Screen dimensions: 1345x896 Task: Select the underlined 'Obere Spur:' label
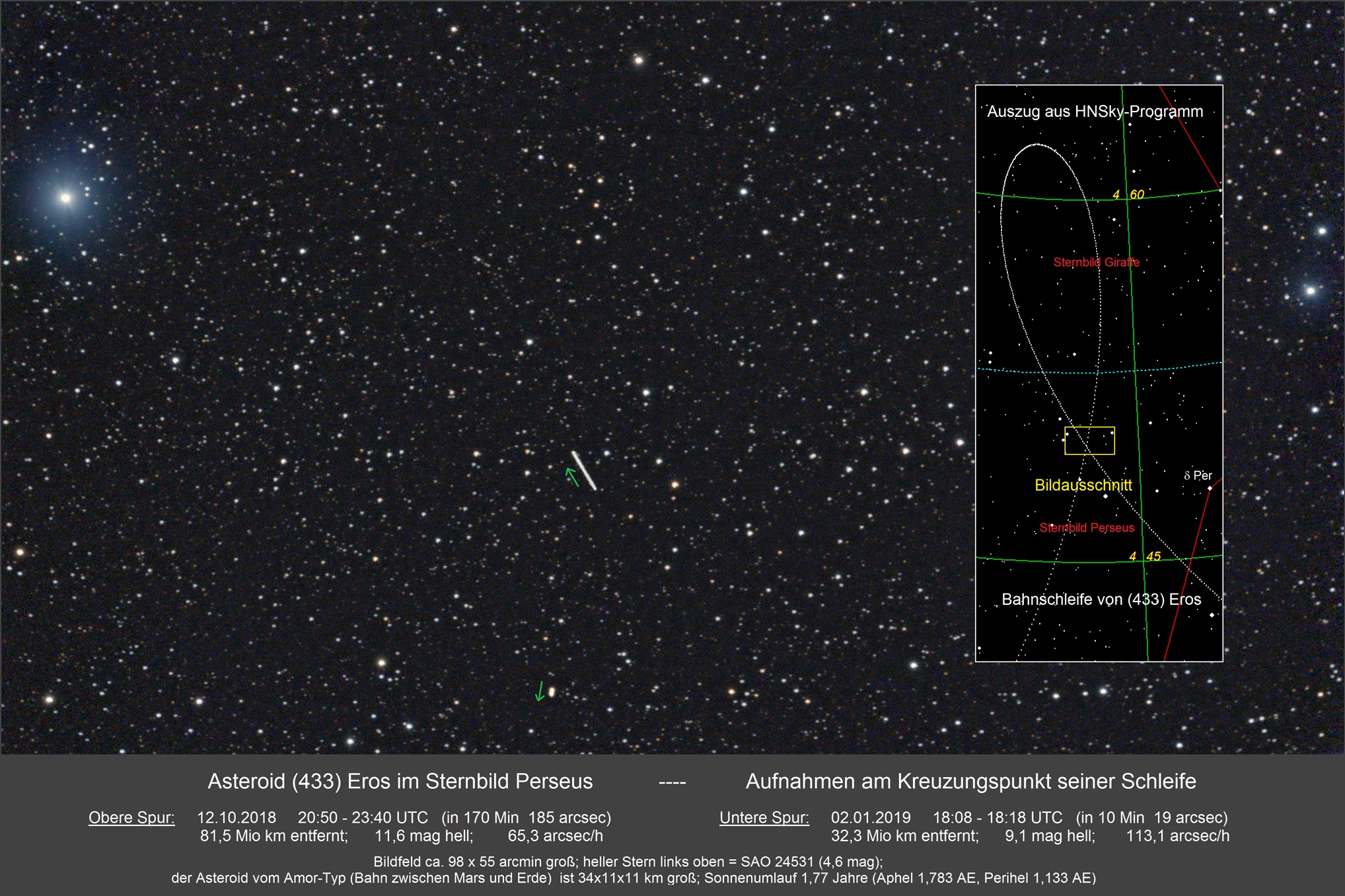click(x=131, y=817)
